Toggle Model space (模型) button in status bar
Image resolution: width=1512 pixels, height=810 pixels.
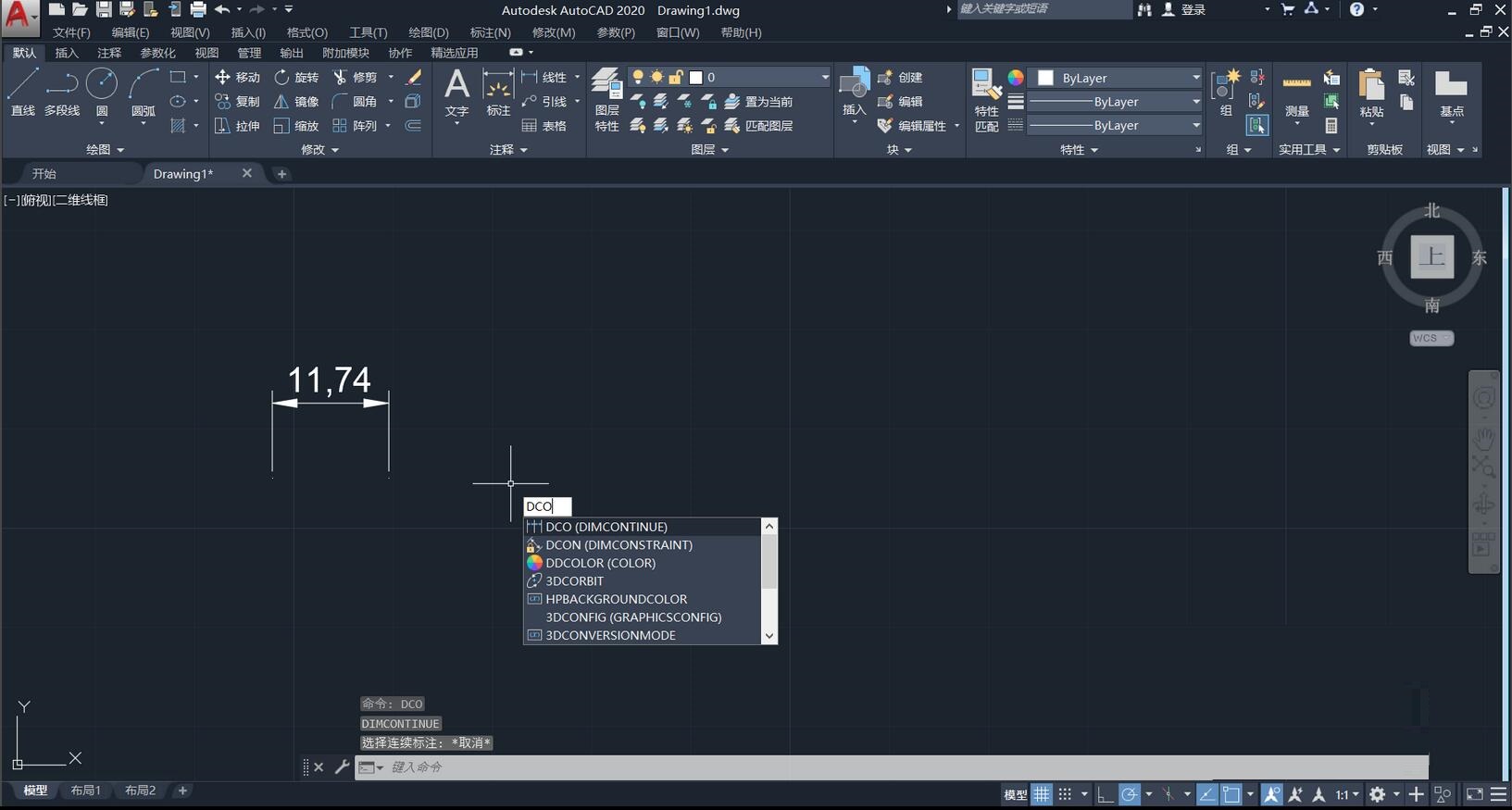pyautogui.click(x=1016, y=794)
